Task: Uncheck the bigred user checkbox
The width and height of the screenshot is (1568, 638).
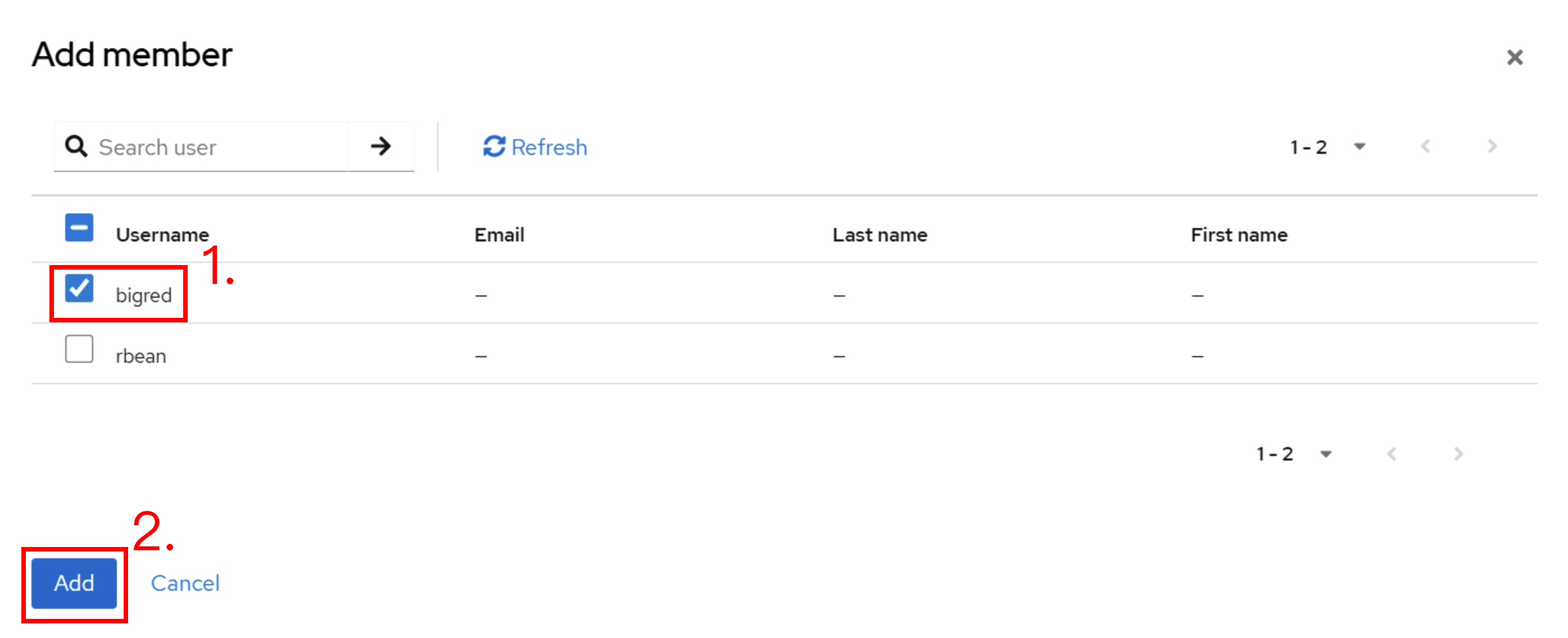Action: pos(79,288)
